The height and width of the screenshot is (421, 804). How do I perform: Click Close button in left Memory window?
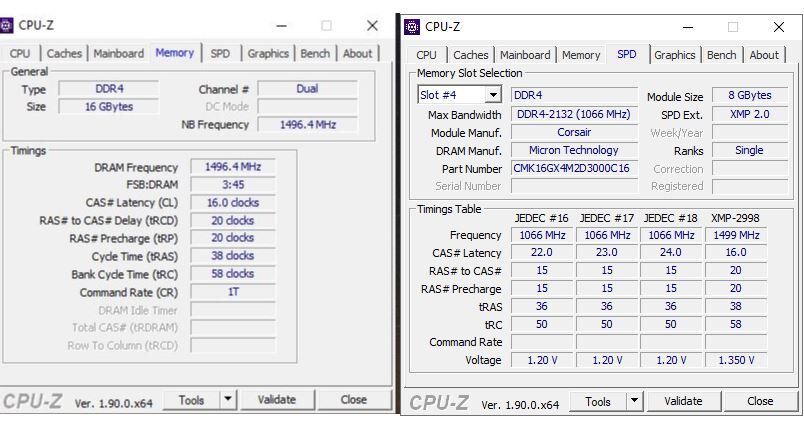point(353,399)
